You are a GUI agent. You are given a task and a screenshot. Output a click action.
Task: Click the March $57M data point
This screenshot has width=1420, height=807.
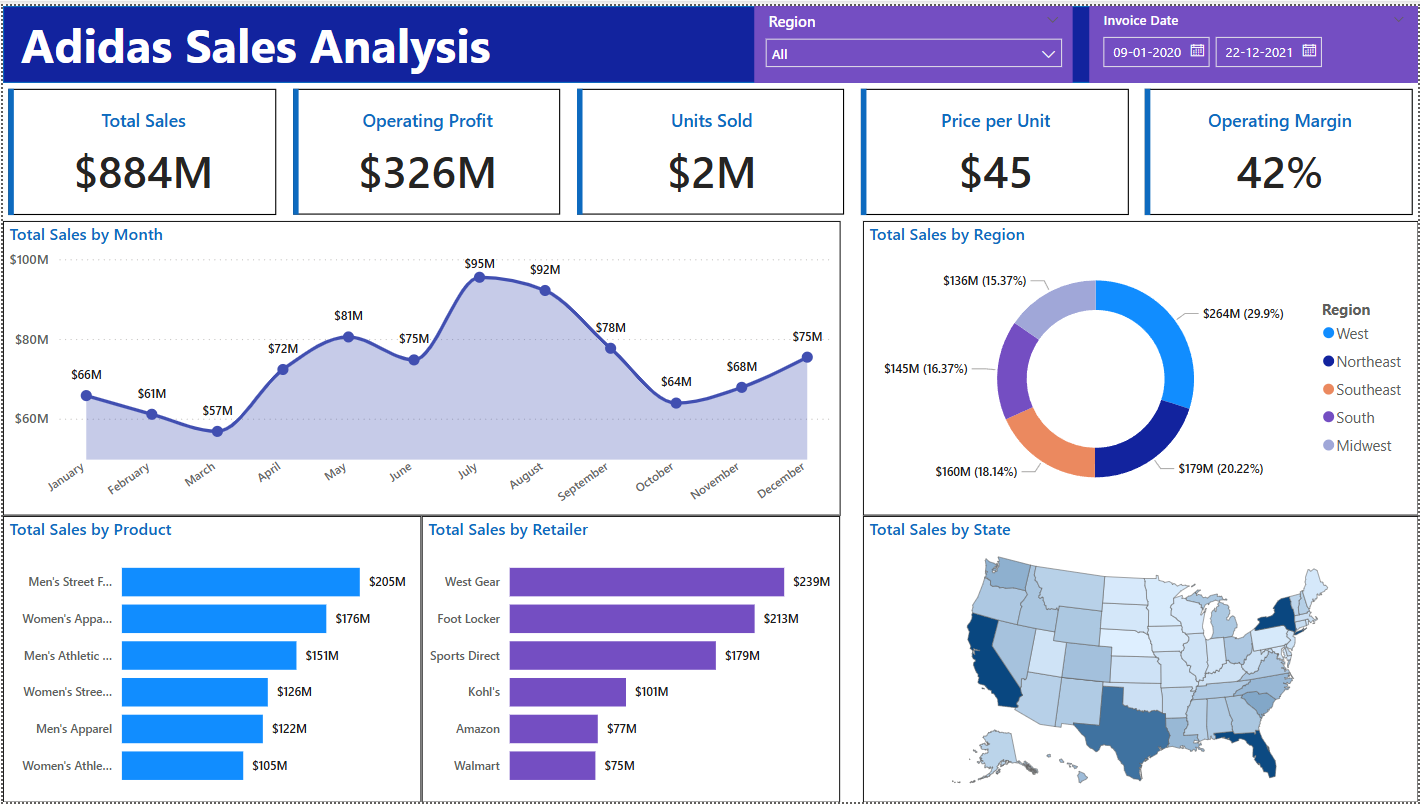[x=217, y=431]
